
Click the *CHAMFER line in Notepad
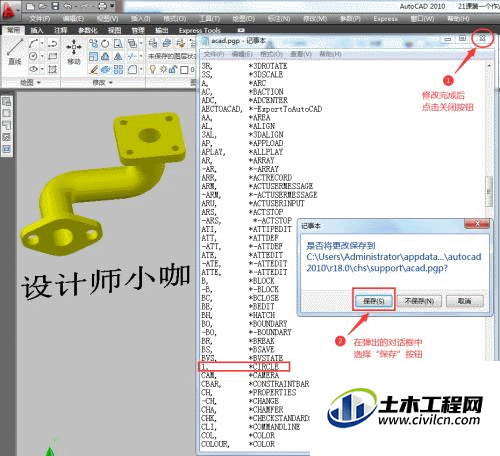click(x=242, y=409)
